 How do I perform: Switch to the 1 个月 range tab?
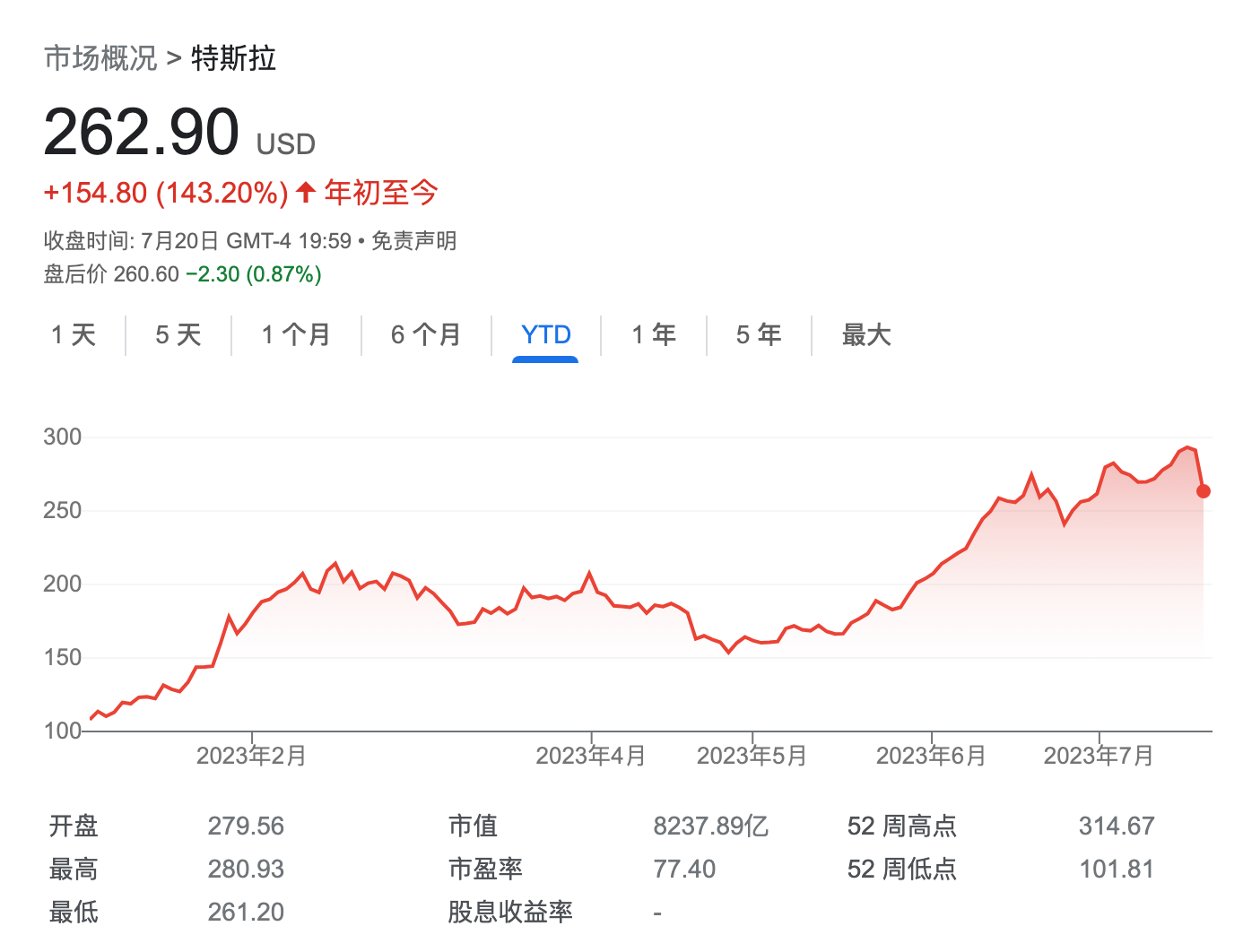click(296, 335)
